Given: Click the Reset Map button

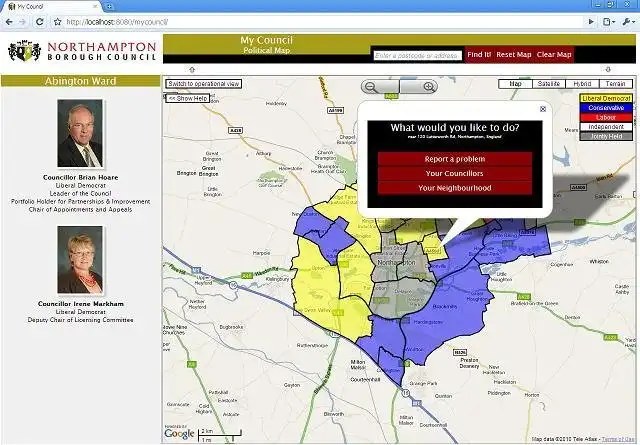Looking at the screenshot, I should tap(514, 54).
